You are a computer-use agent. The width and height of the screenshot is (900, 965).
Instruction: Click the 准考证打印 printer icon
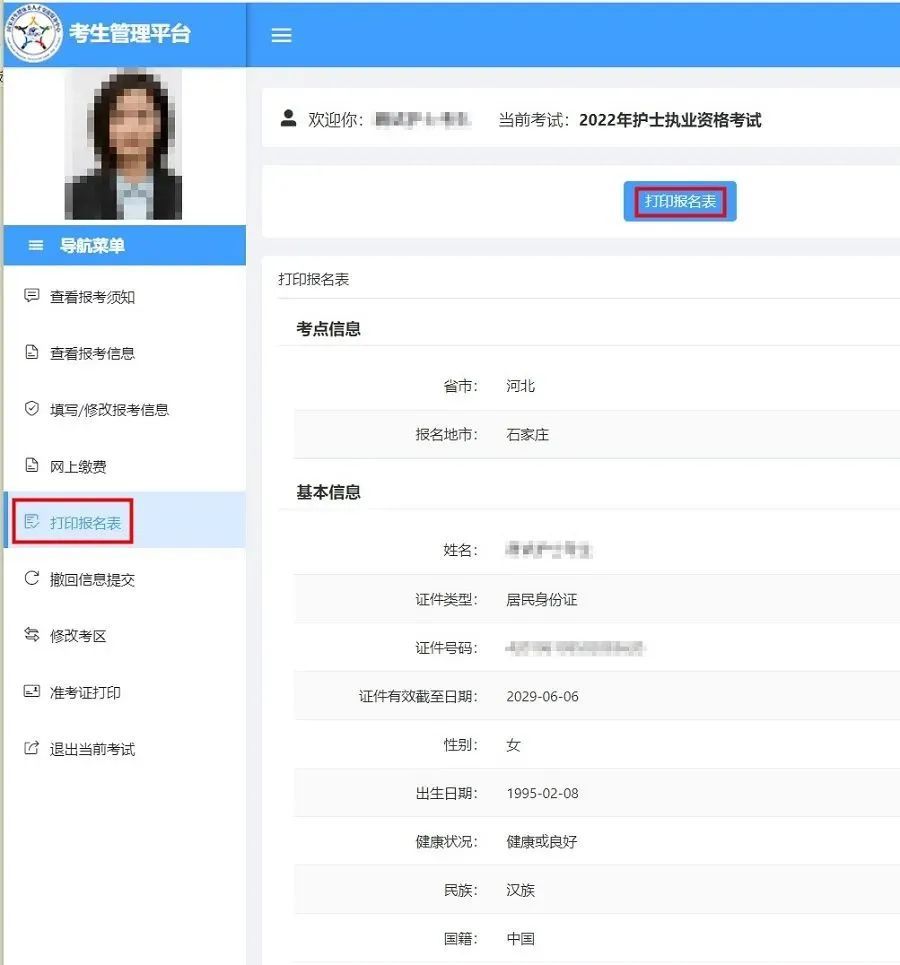tap(30, 692)
